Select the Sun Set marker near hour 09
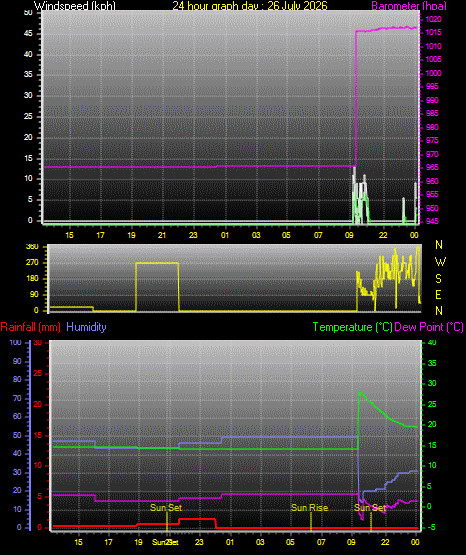The height and width of the screenshot is (555, 466). click(370, 508)
